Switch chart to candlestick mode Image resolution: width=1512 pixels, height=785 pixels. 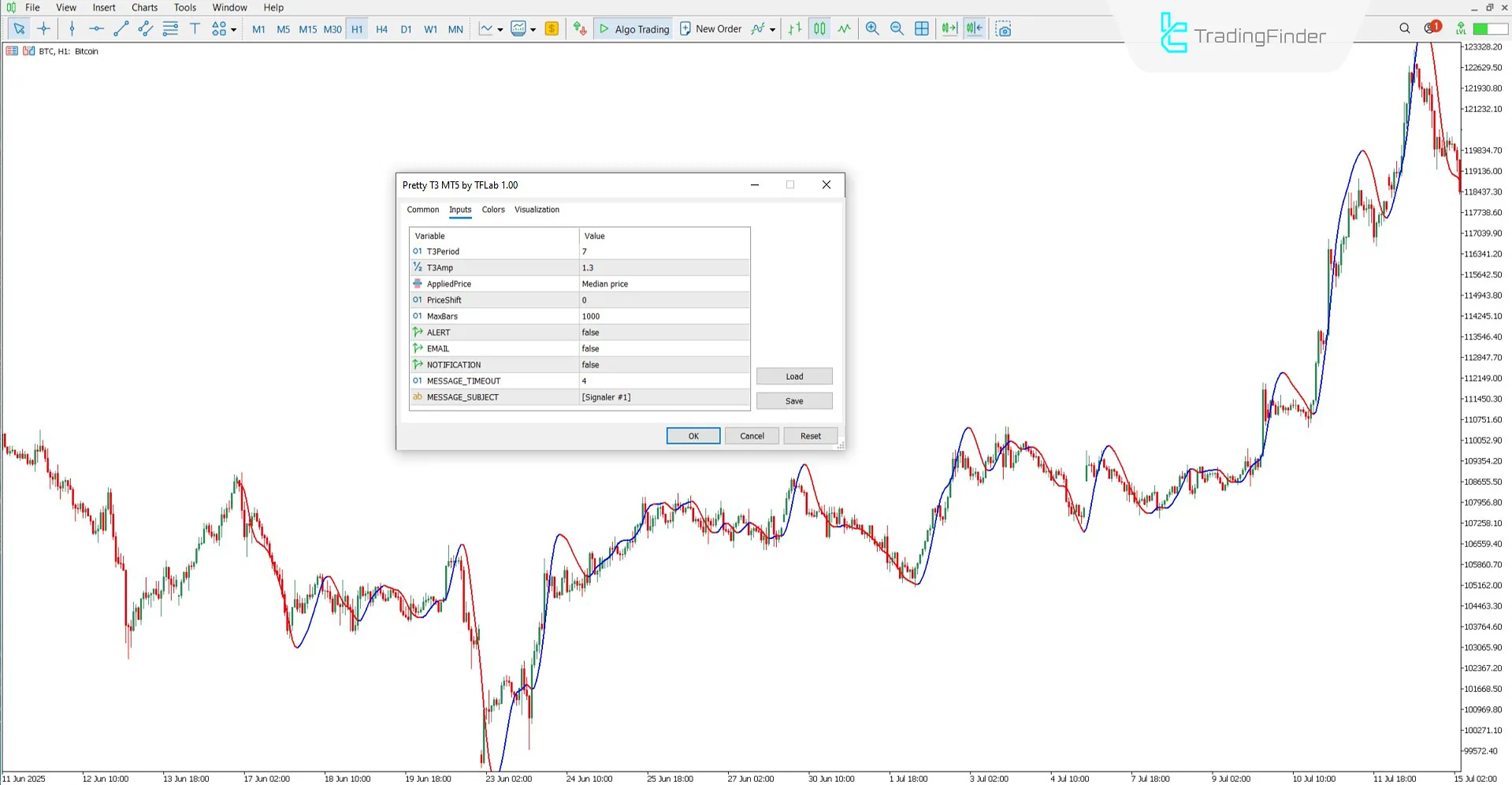point(819,28)
